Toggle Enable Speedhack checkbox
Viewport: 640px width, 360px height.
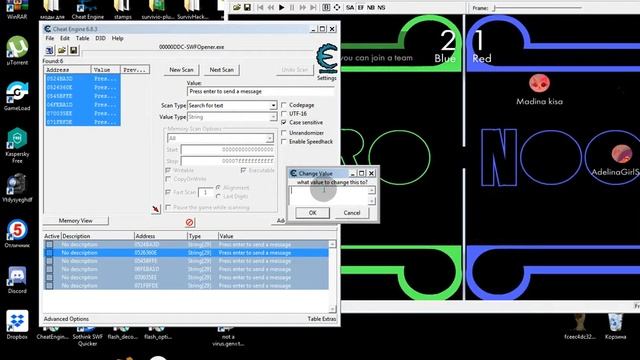click(x=284, y=142)
